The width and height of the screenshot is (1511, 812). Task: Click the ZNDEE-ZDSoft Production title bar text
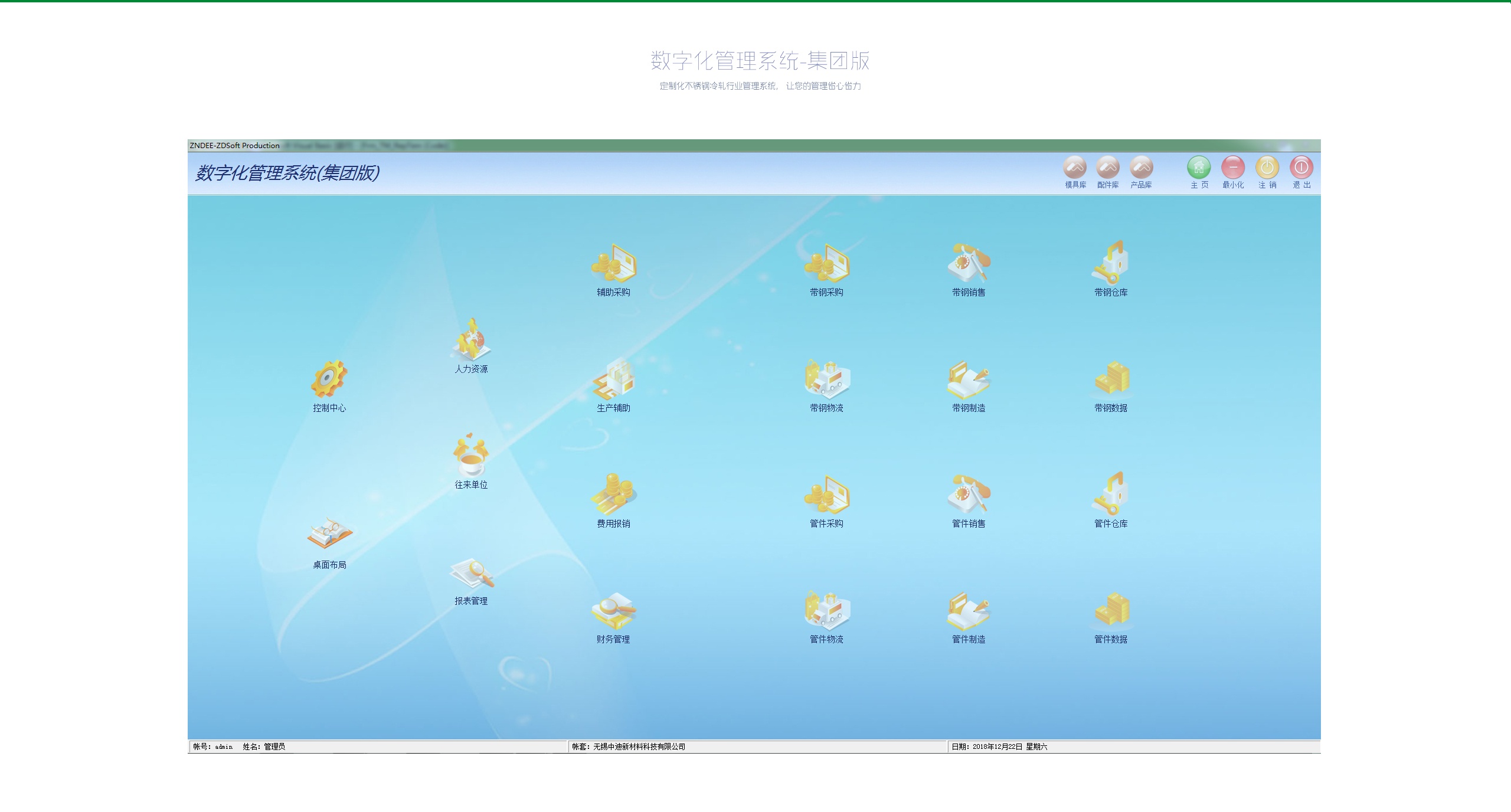point(234,146)
